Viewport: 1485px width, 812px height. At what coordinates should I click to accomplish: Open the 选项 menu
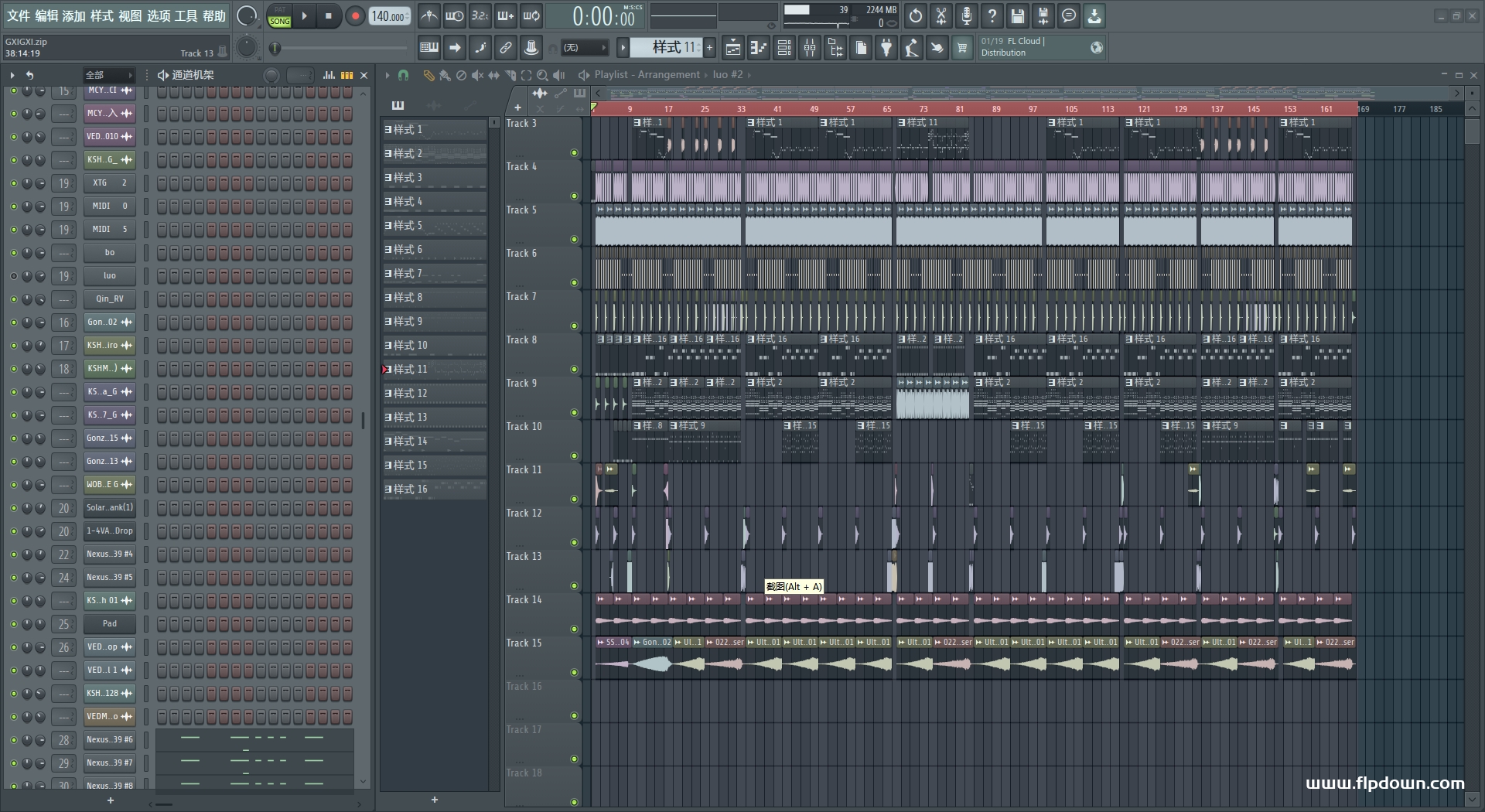(x=159, y=15)
